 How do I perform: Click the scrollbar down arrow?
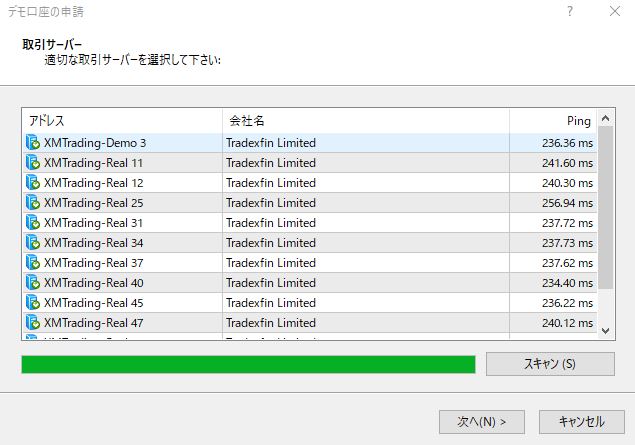[x=605, y=331]
